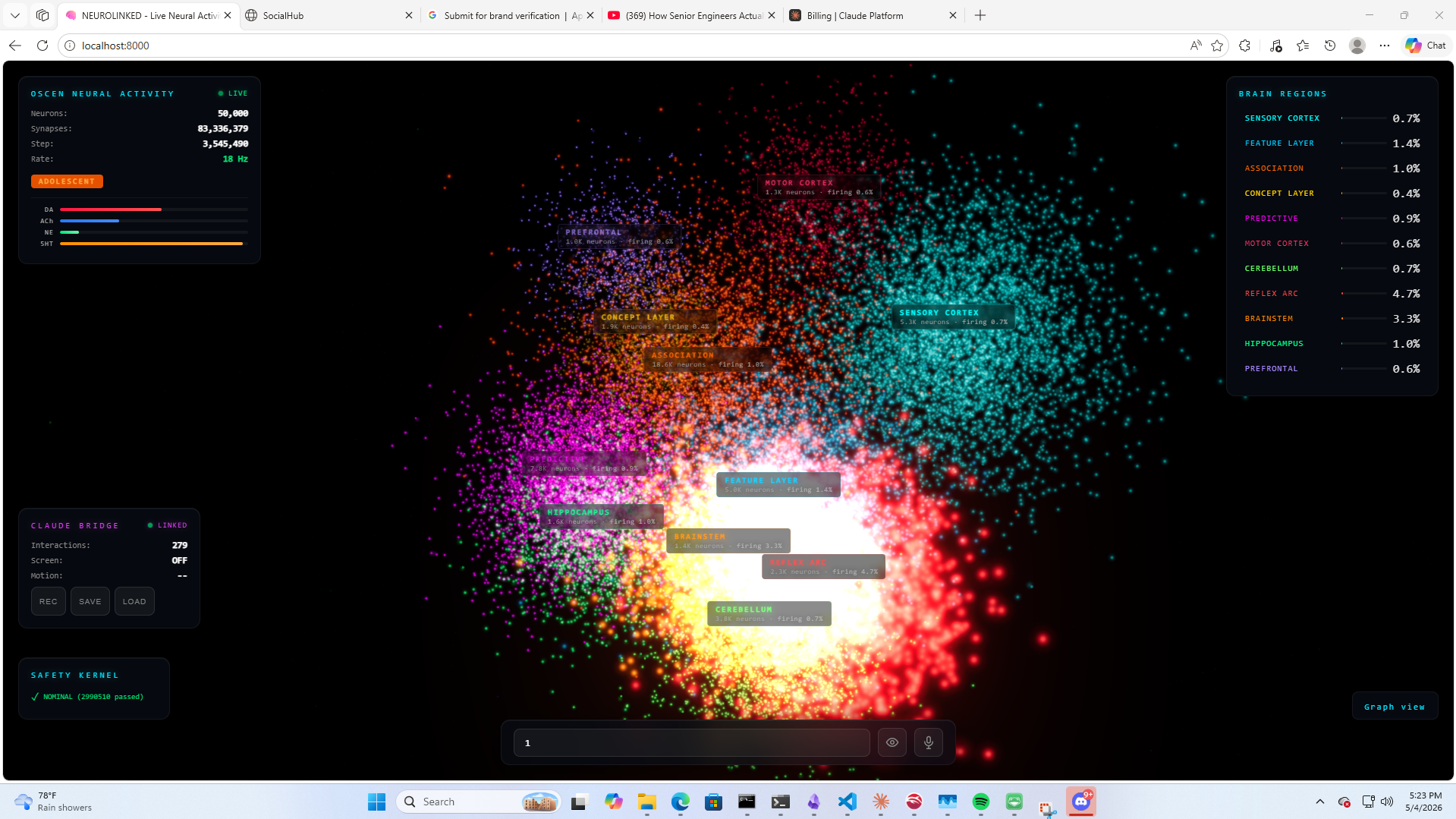The width and height of the screenshot is (1456, 819).
Task: Select HIPPOCAMPUS in Brain Regions list
Action: (1332, 344)
